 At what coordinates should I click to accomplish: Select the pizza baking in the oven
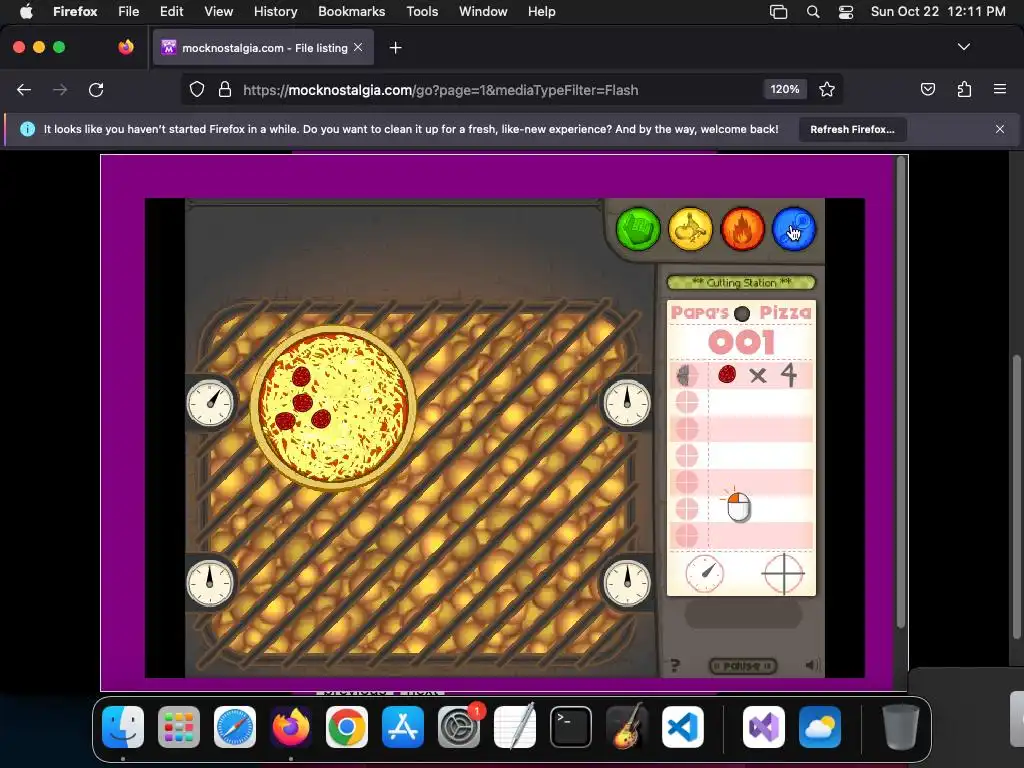pos(333,408)
